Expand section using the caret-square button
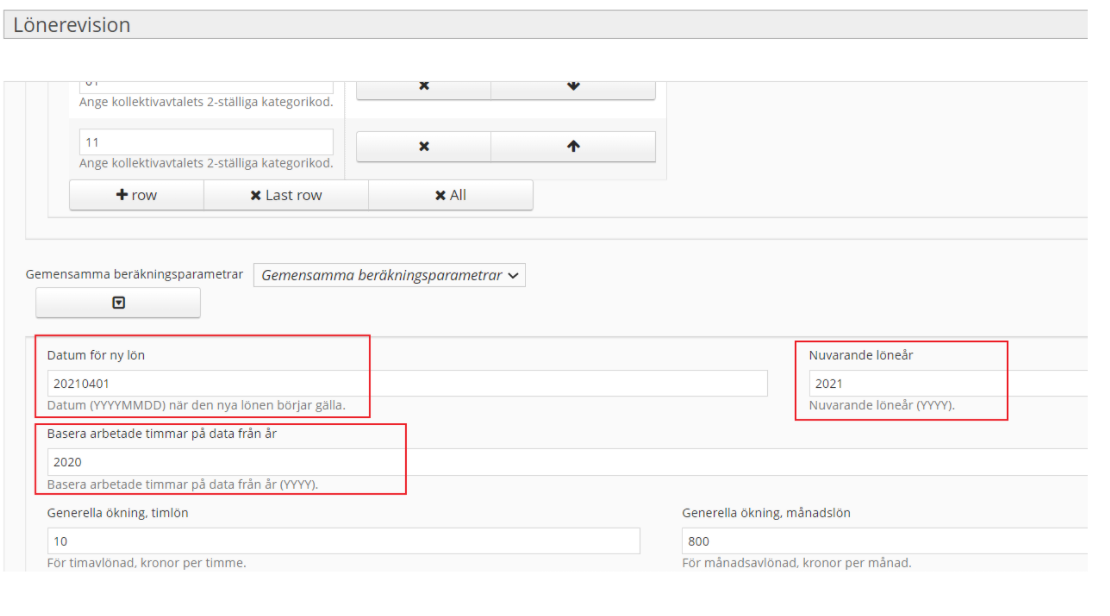The image size is (1110, 616). coord(118,303)
